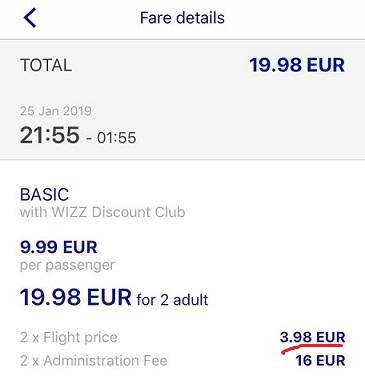Select the 25 Jan 2019 date
The height and width of the screenshot is (384, 365).
[x=56, y=111]
